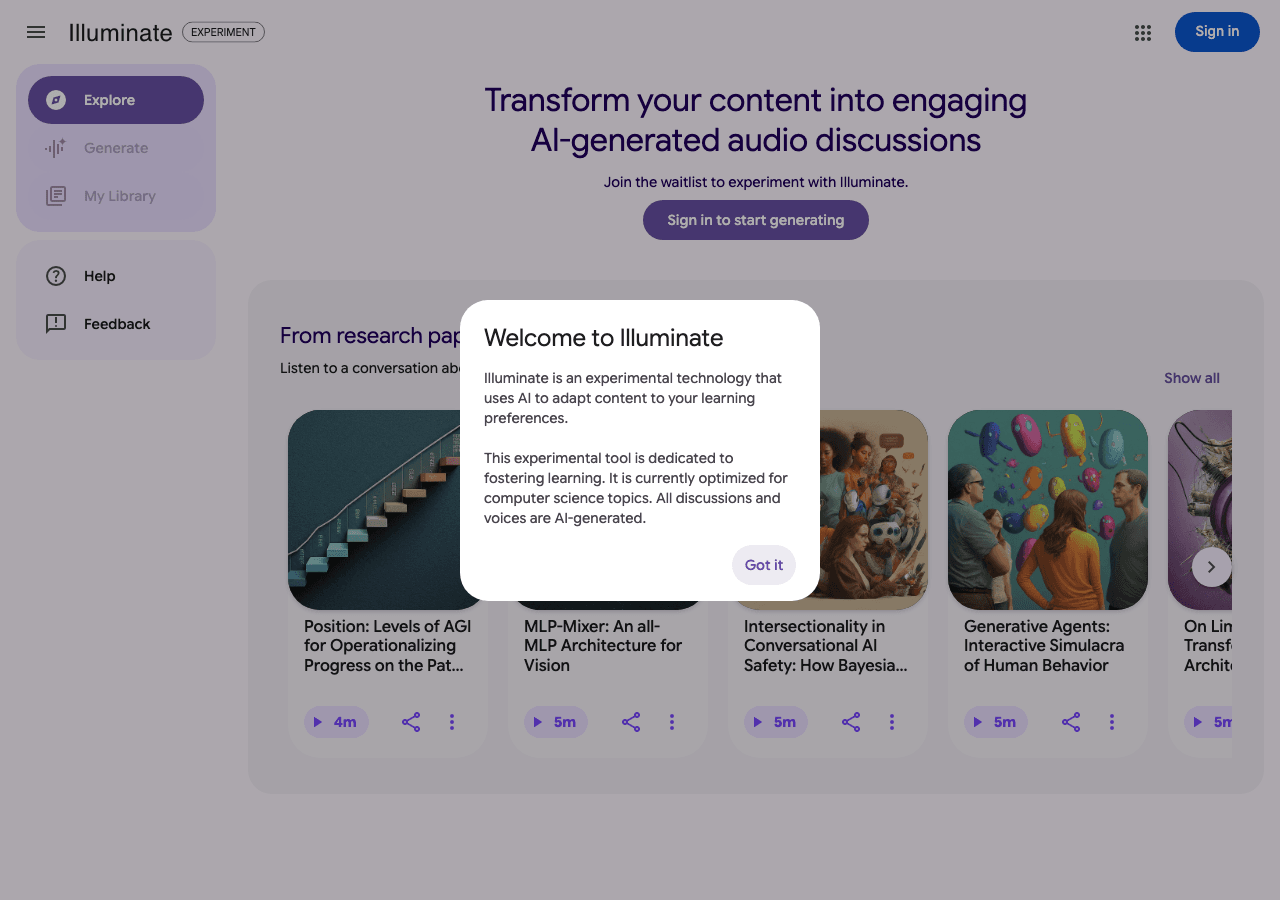The image size is (1280, 900).
Task: Open more options for Levels of AGI card
Action: tap(452, 722)
